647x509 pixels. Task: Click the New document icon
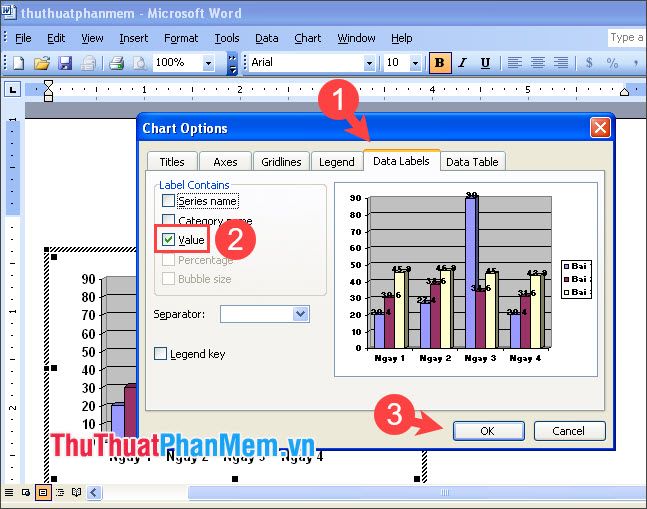click(x=19, y=63)
